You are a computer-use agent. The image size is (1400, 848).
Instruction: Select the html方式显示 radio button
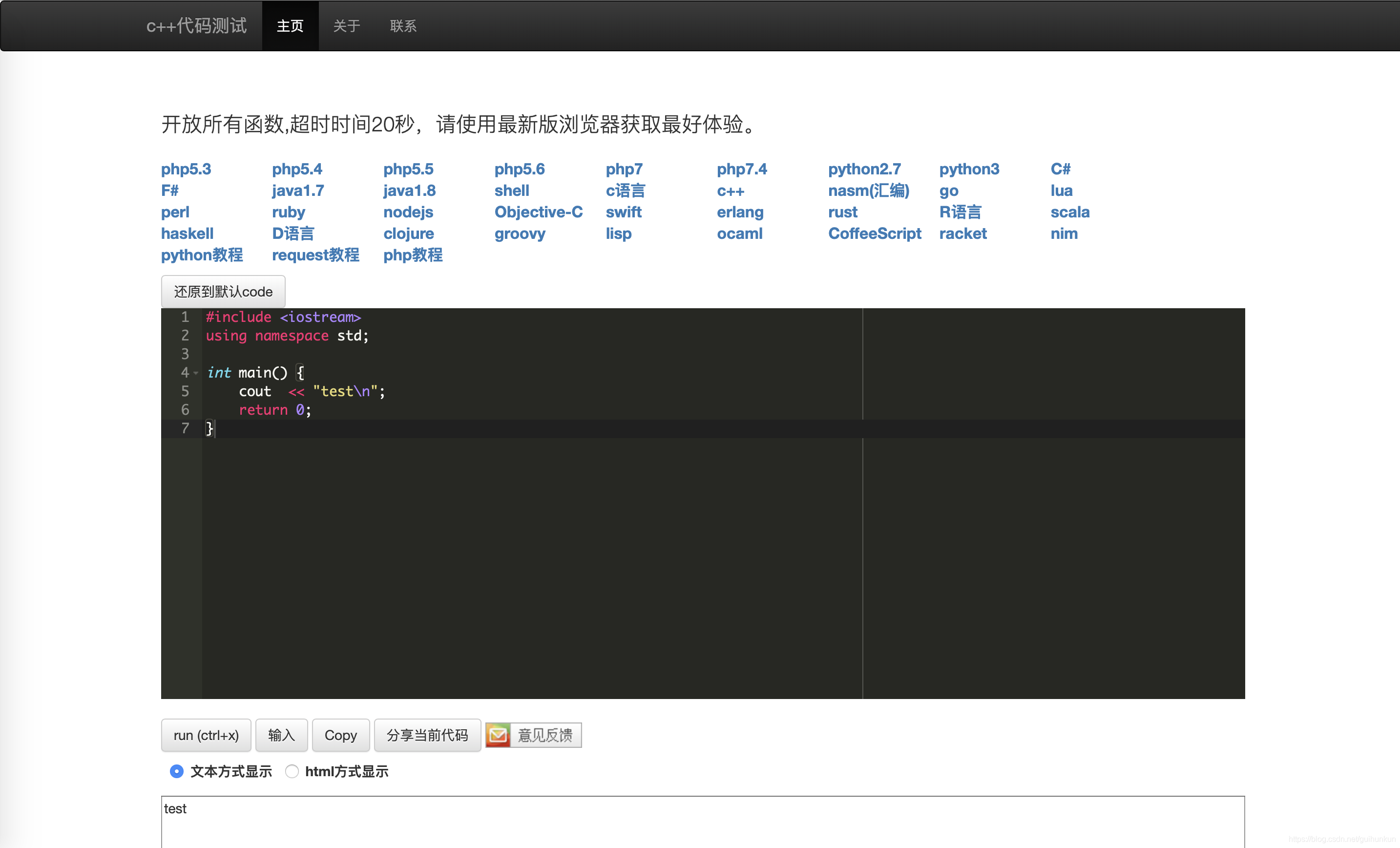coord(292,771)
